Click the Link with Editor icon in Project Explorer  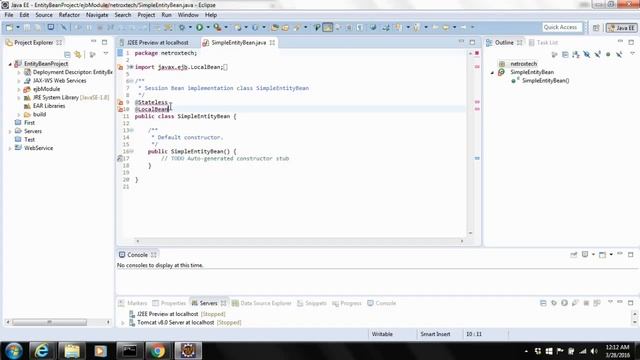point(78,54)
